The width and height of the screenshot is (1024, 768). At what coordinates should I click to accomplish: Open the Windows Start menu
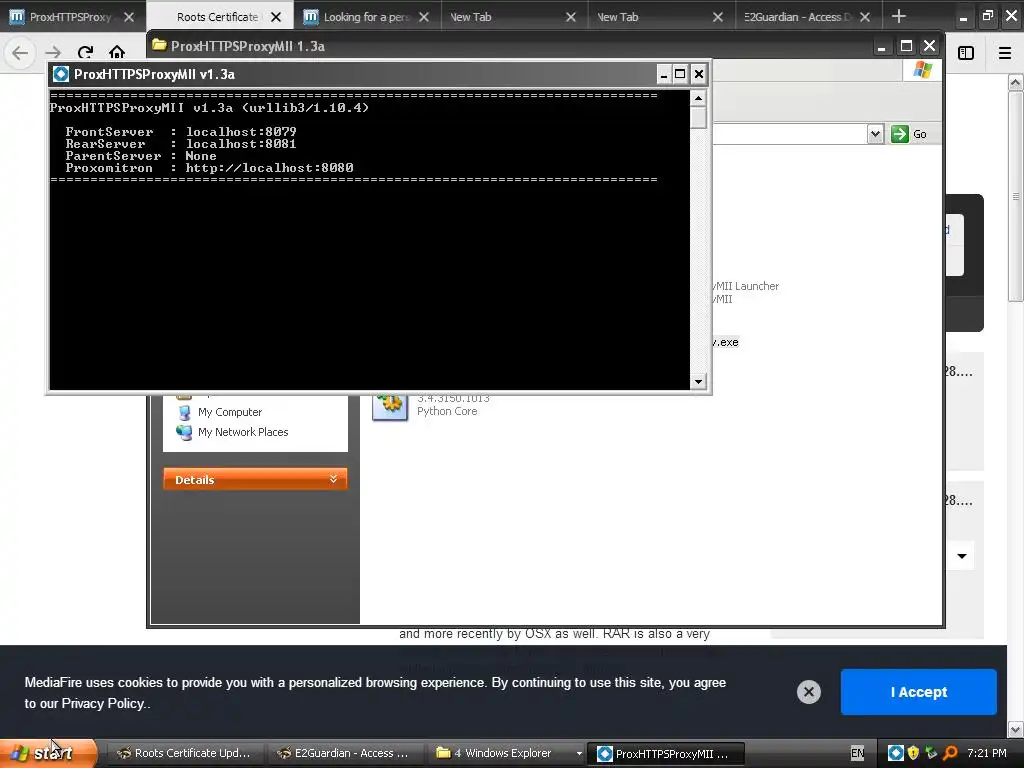(47, 753)
